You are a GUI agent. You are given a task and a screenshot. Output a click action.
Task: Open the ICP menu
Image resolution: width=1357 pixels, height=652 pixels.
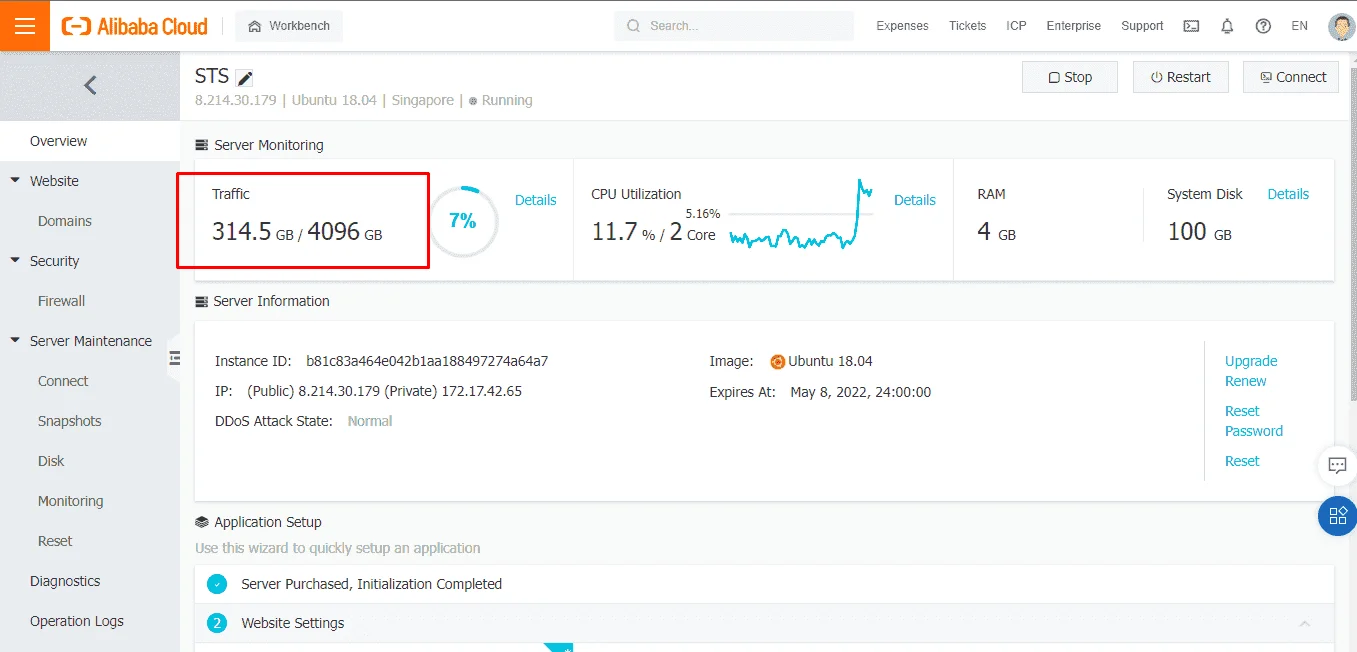(1016, 26)
